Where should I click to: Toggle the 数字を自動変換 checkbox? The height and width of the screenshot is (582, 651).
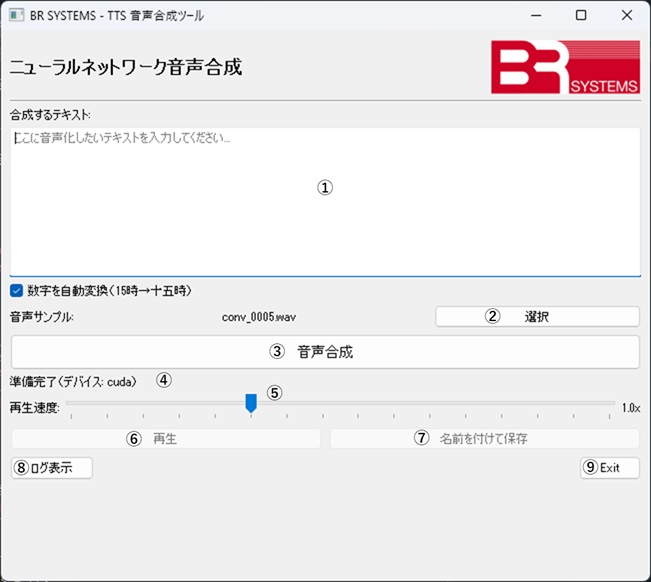17,291
